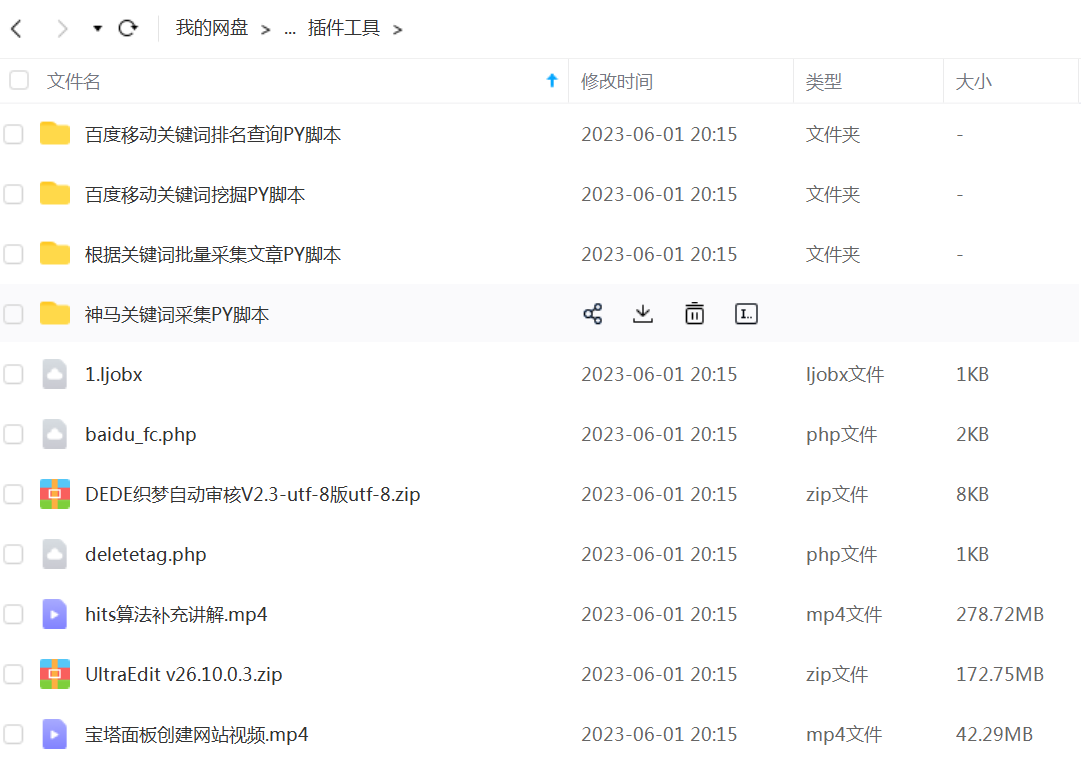
Task: Tick checkbox for baidu_fc.php
Action: [13, 434]
